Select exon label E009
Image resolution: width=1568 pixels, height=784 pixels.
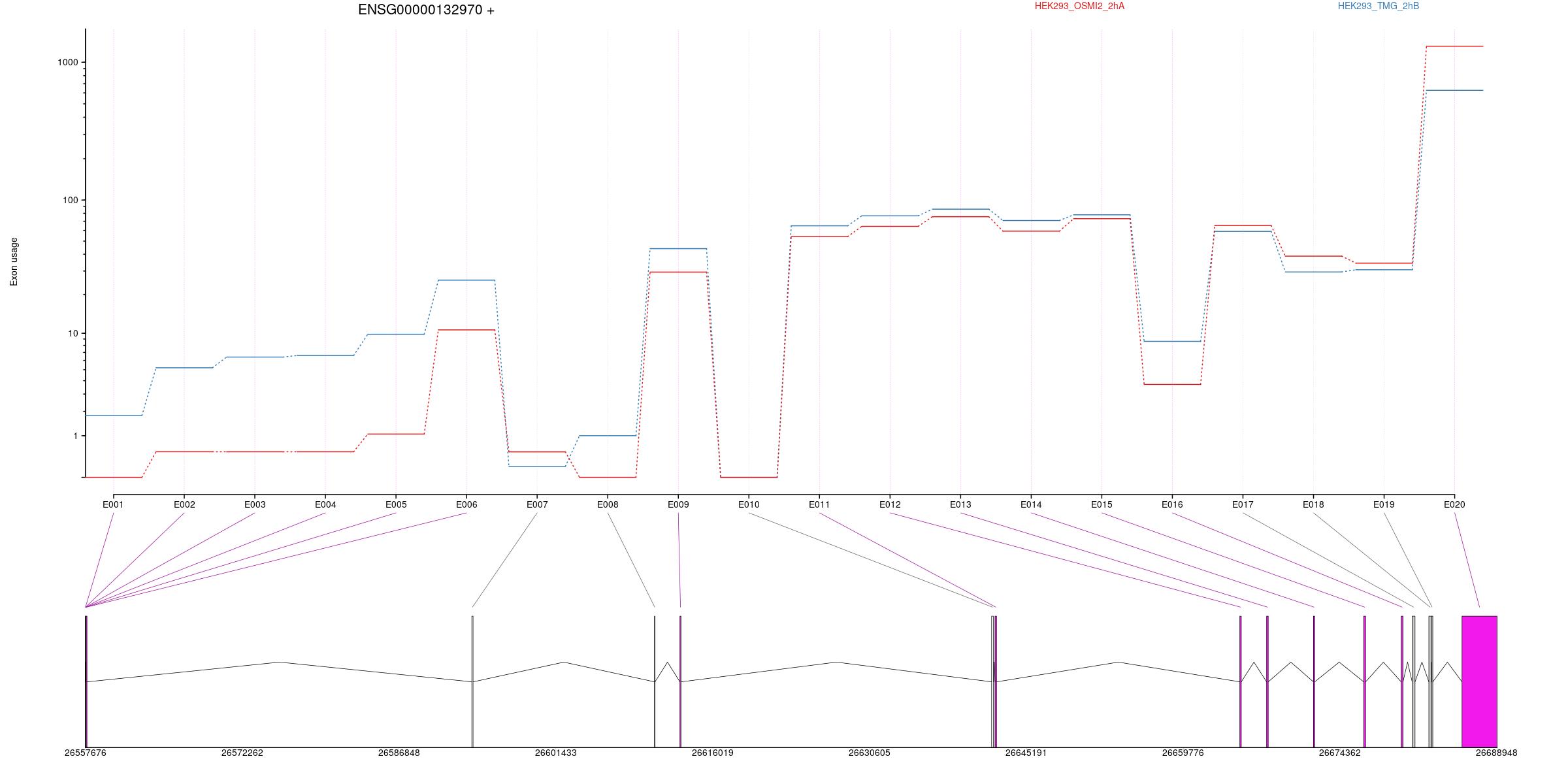point(678,504)
